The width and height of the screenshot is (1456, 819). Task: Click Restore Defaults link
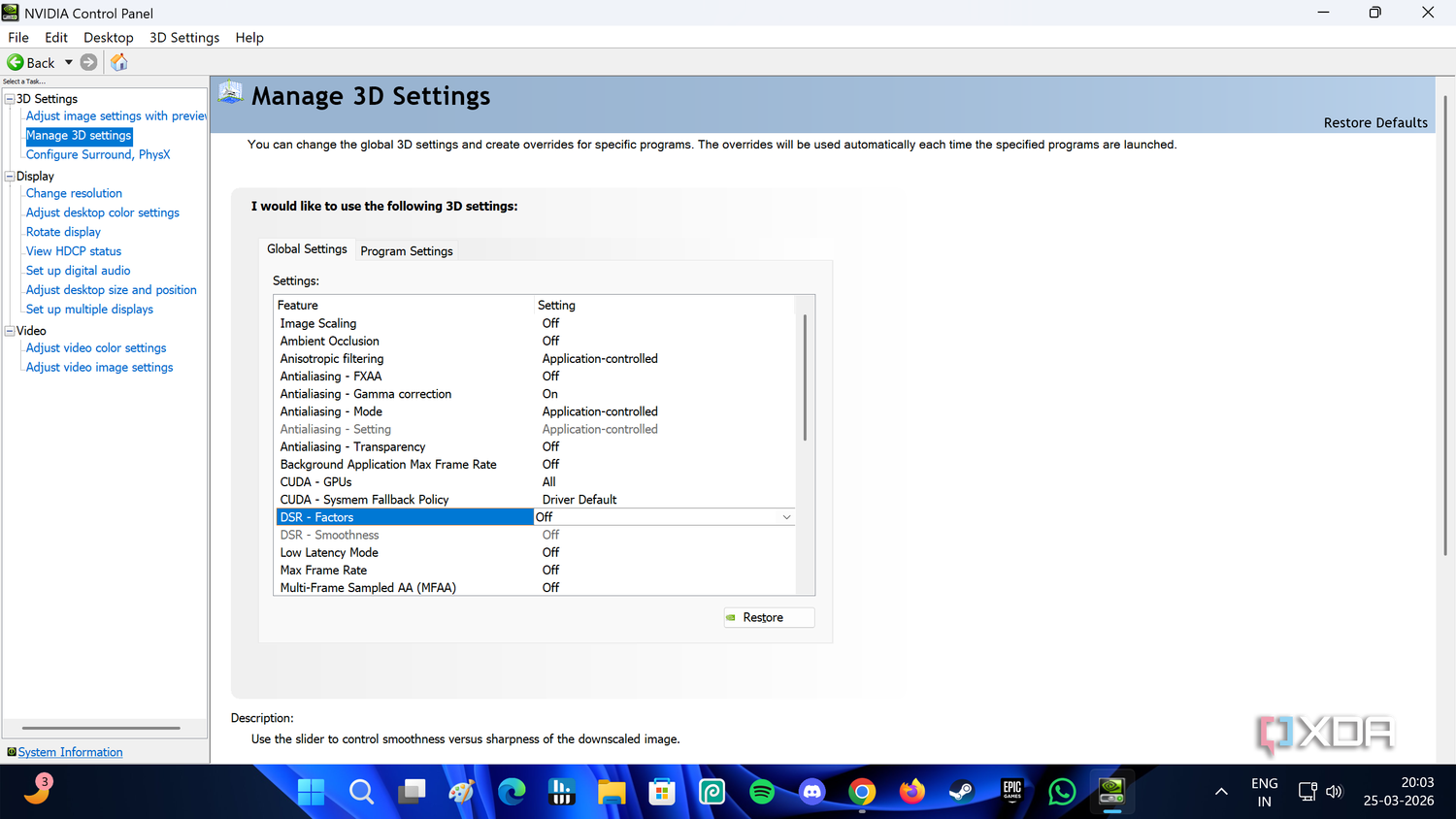(x=1375, y=123)
